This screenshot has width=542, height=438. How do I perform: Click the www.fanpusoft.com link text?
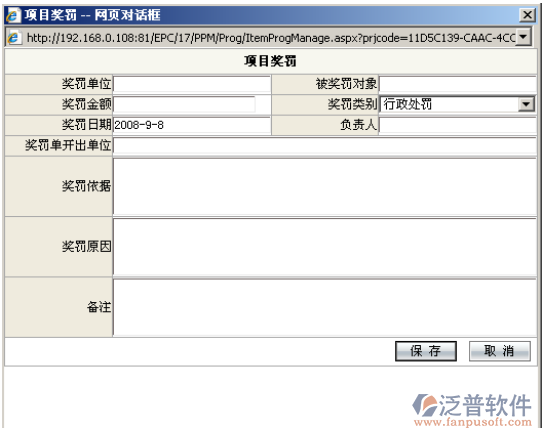(473, 422)
